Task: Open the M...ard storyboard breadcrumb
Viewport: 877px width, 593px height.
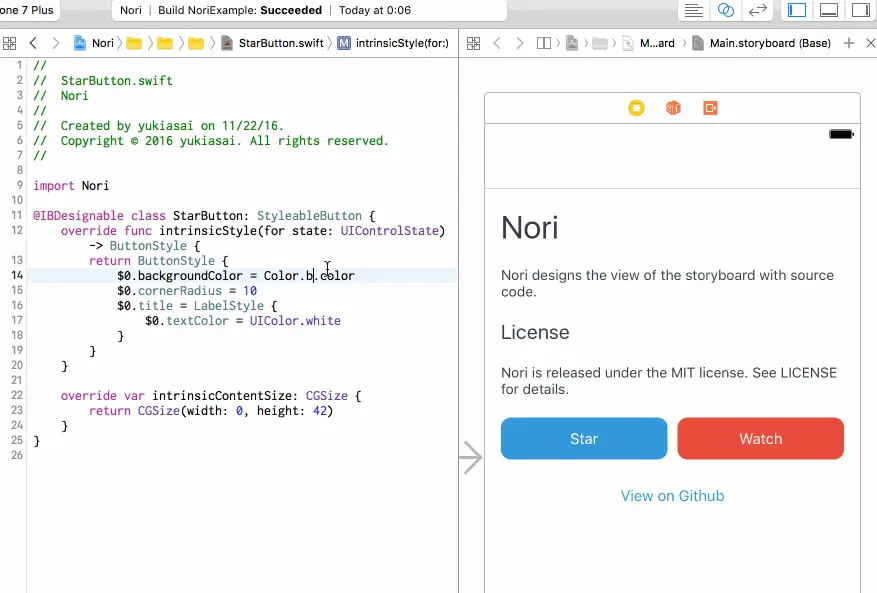Action: point(649,43)
